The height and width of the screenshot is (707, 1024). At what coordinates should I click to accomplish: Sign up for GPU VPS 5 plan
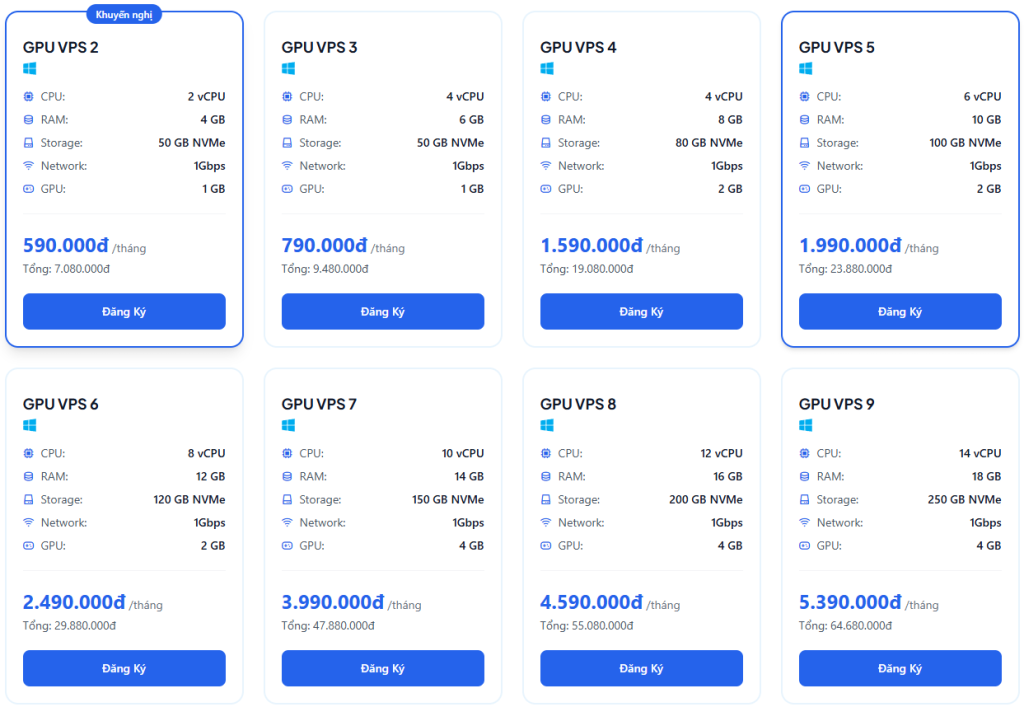click(x=900, y=312)
